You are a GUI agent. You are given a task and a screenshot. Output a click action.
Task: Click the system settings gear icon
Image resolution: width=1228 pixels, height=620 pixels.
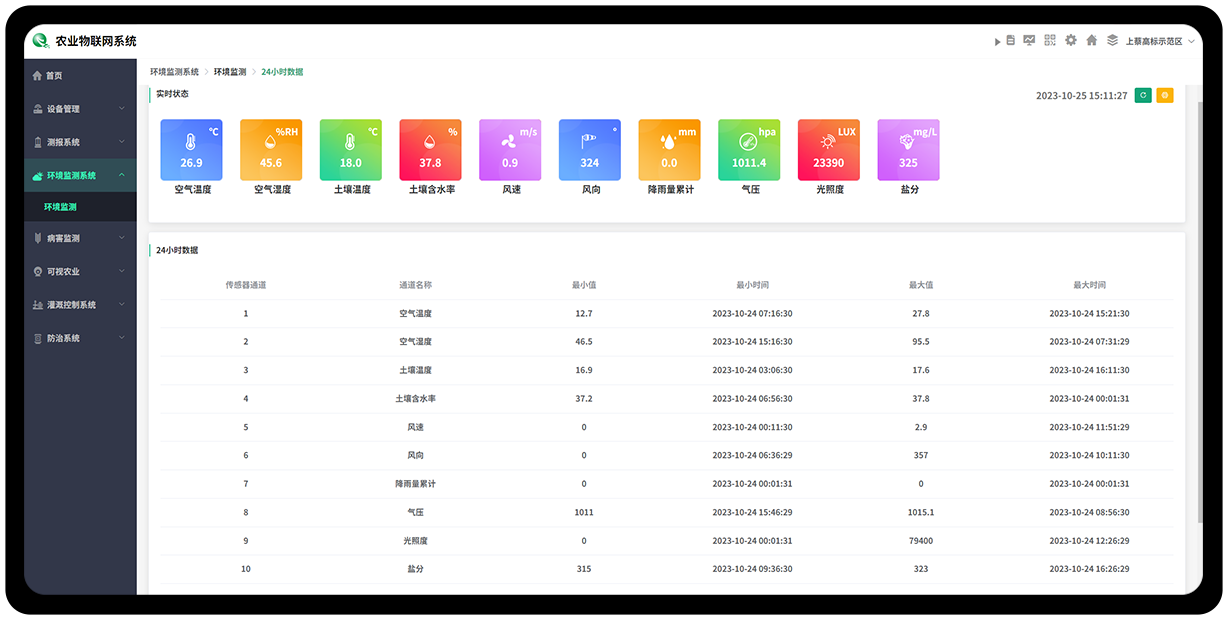1070,40
